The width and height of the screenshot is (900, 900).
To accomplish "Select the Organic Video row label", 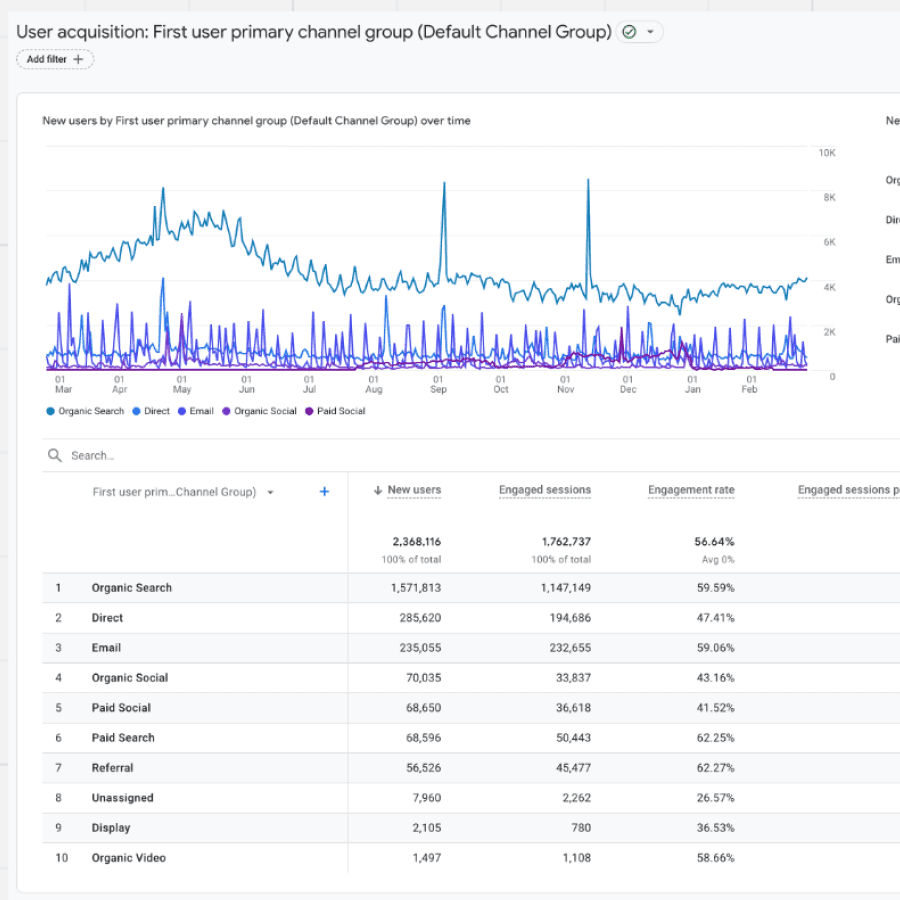I will [x=128, y=858].
